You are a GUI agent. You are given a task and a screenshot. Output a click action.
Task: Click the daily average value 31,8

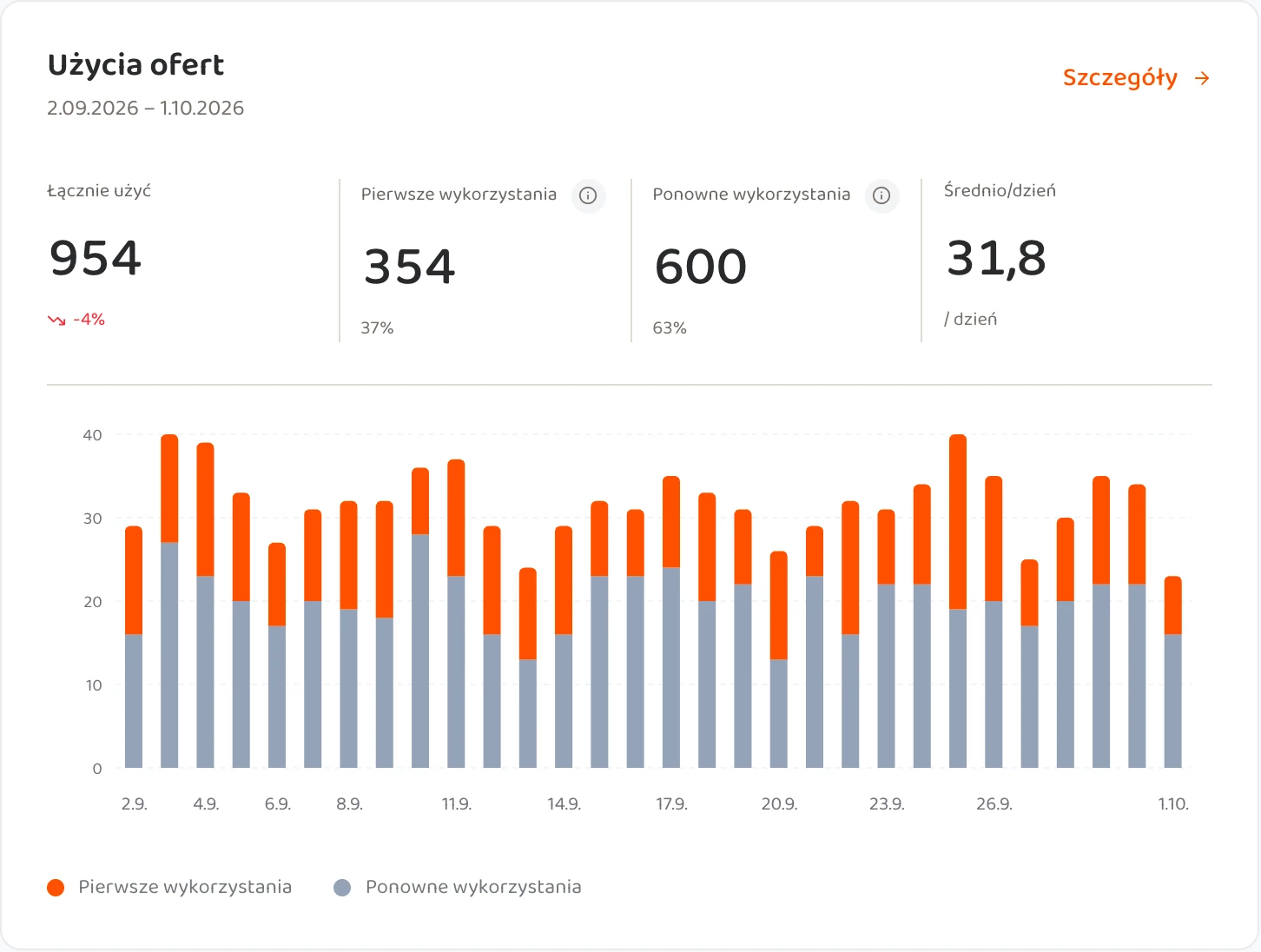996,259
